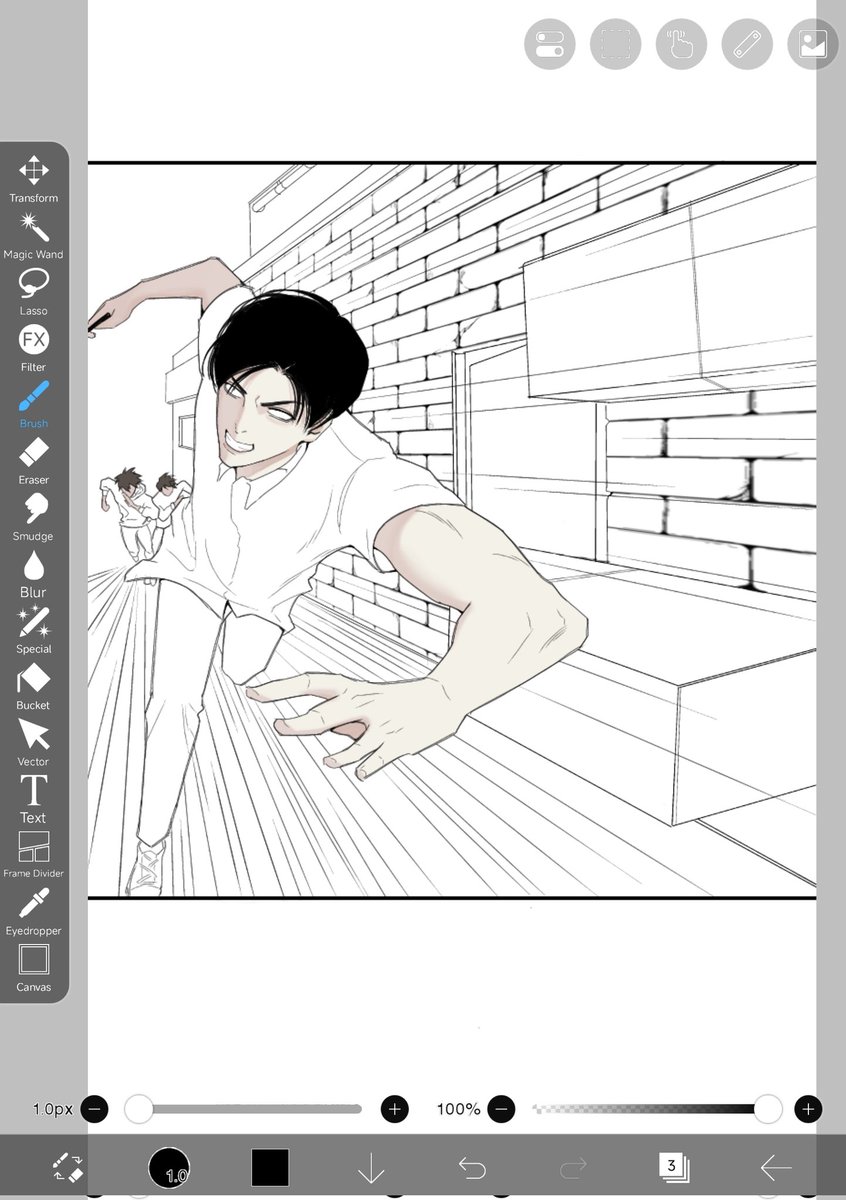The width and height of the screenshot is (846, 1200).
Task: Switch between brush and eraser icon
Action: point(68,1167)
